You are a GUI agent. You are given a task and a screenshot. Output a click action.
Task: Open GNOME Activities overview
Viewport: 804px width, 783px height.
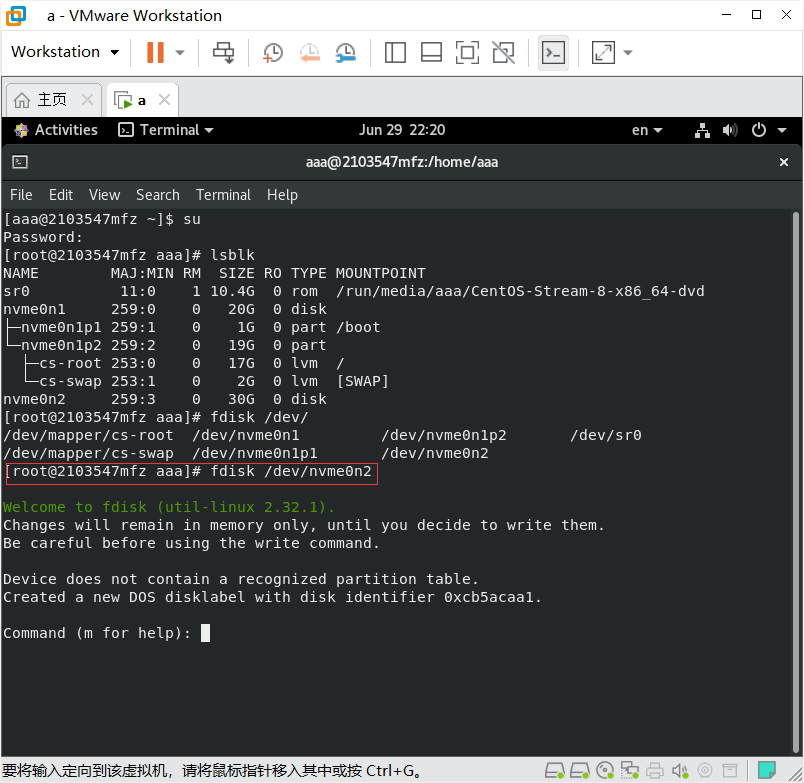55,130
